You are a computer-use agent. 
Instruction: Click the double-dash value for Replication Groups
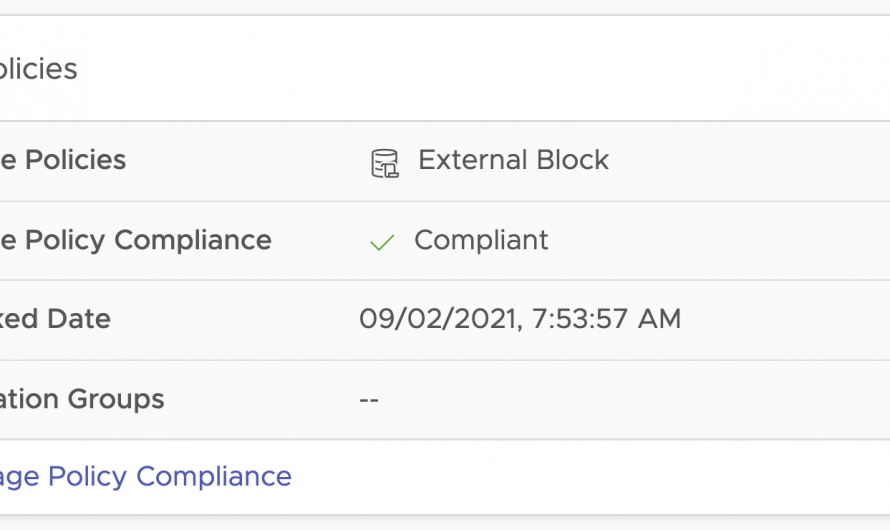pos(368,399)
